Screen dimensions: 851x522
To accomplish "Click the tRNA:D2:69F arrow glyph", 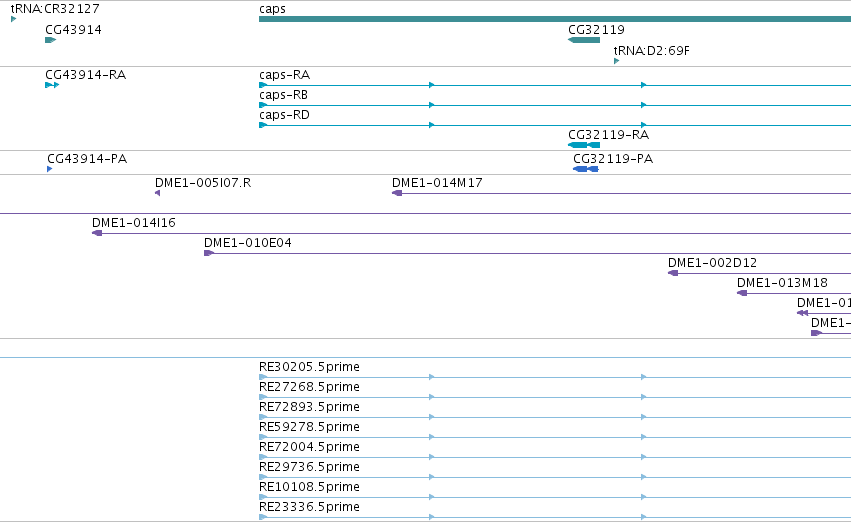I will click(x=617, y=61).
